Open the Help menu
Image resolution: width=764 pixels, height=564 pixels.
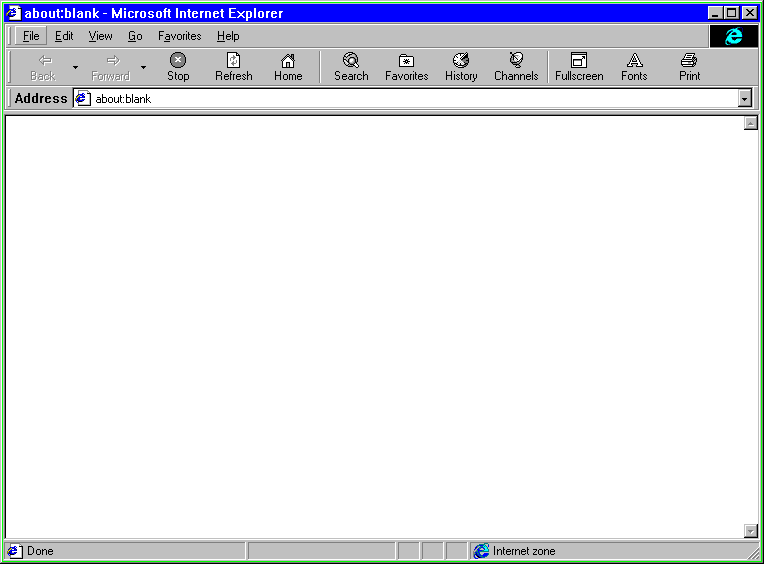click(x=228, y=36)
